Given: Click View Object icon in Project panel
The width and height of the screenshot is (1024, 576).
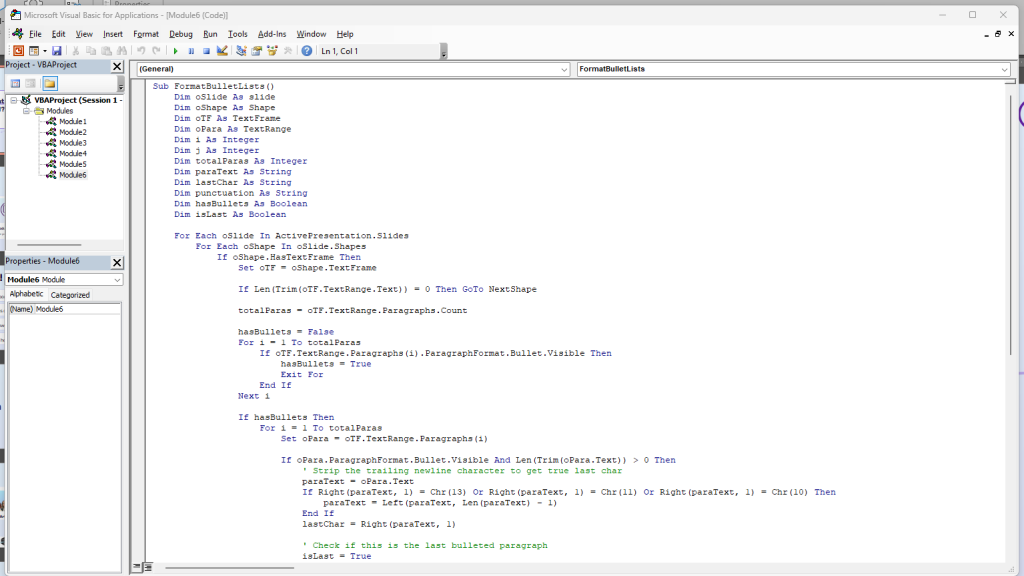Looking at the screenshot, I should (31, 84).
